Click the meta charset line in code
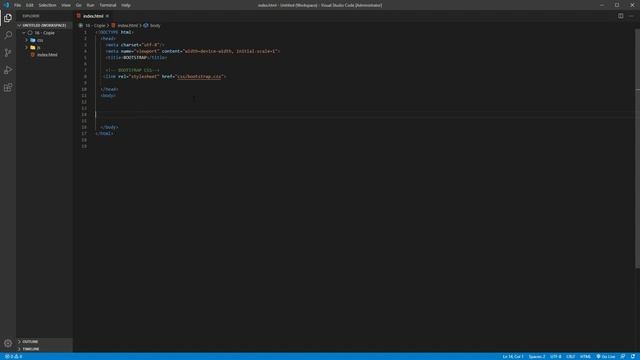The height and width of the screenshot is (360, 640). pos(135,45)
